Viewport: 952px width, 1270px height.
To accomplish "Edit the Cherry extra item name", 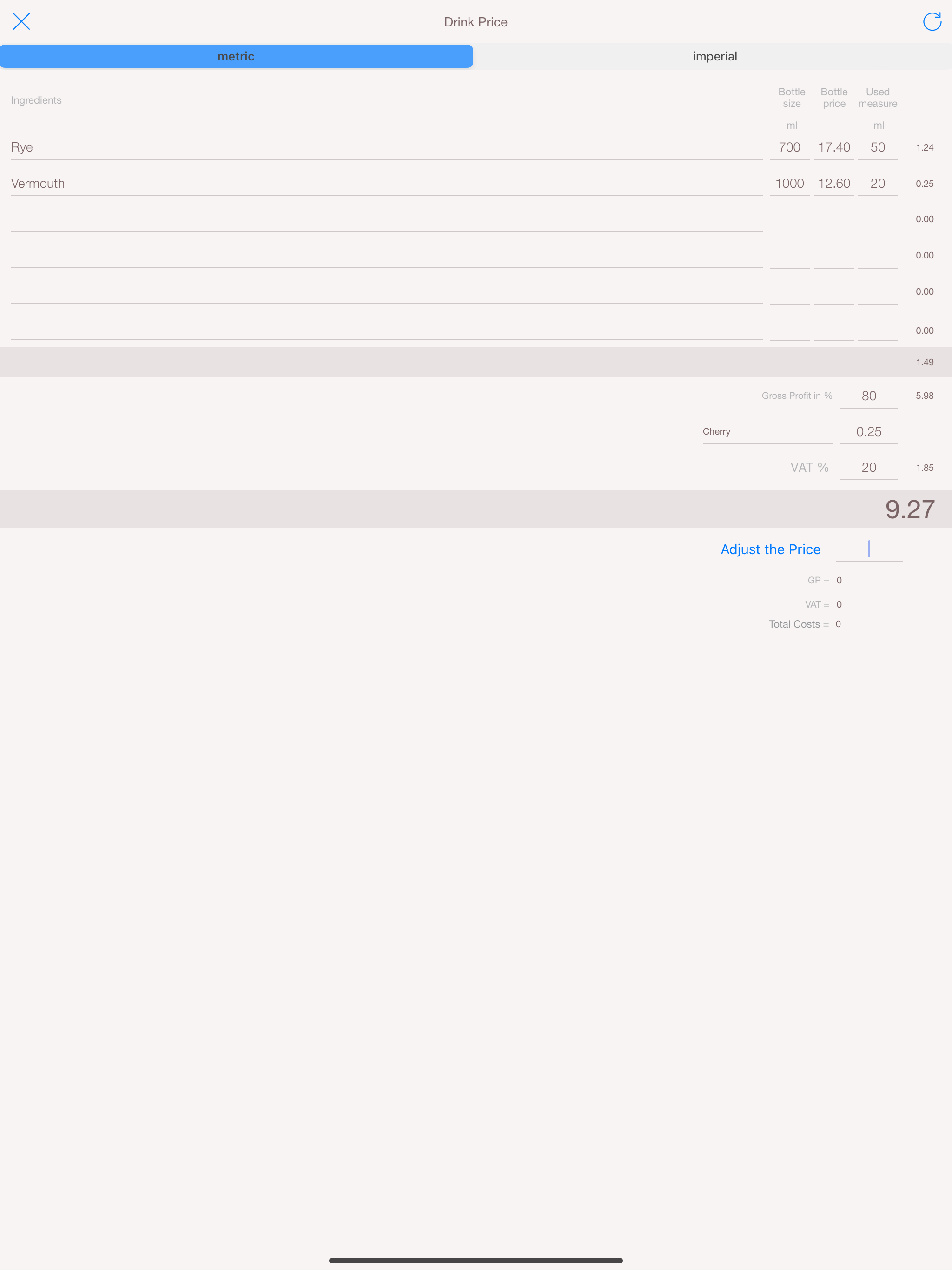I will [x=767, y=432].
